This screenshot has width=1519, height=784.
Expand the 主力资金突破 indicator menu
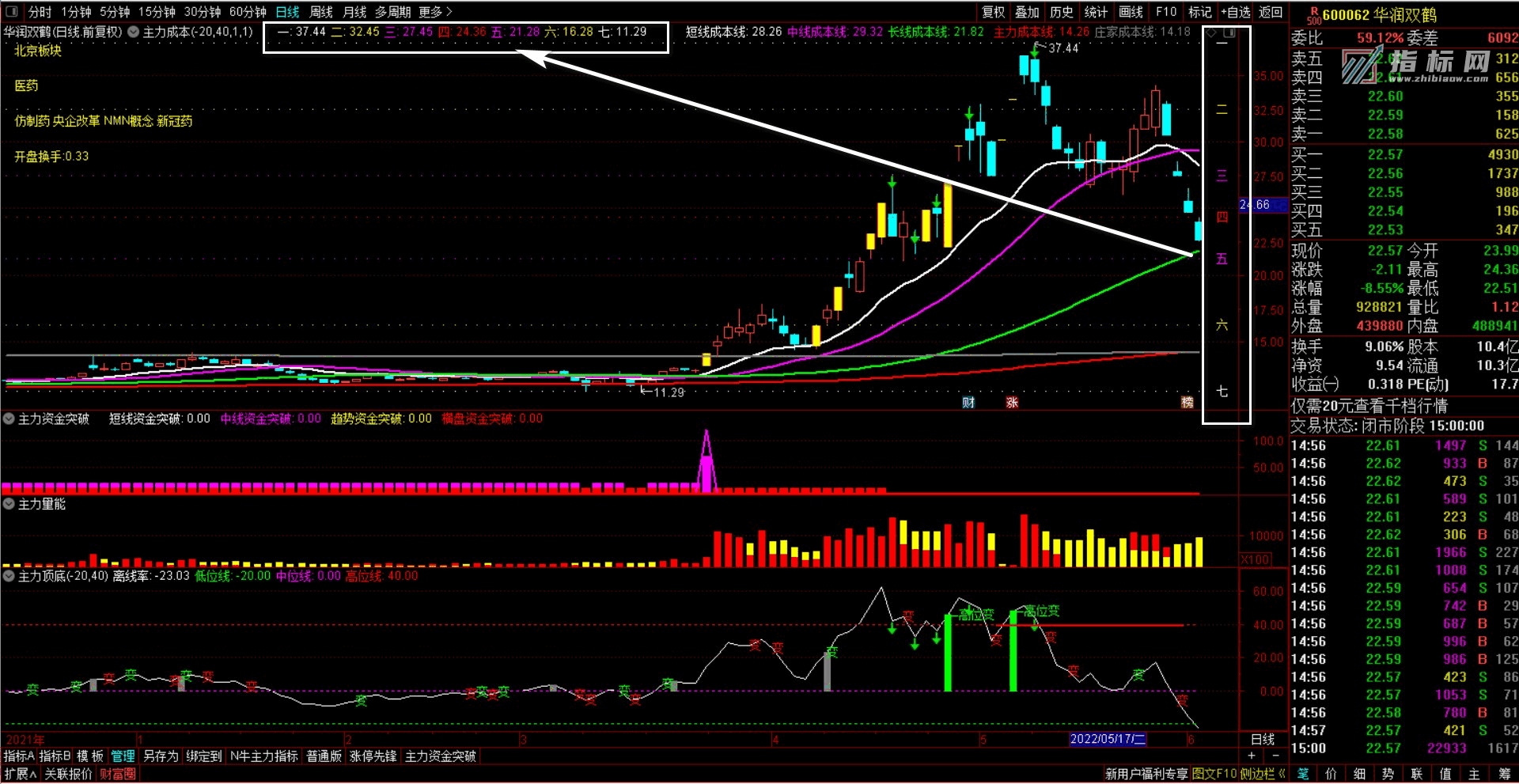pos(9,419)
